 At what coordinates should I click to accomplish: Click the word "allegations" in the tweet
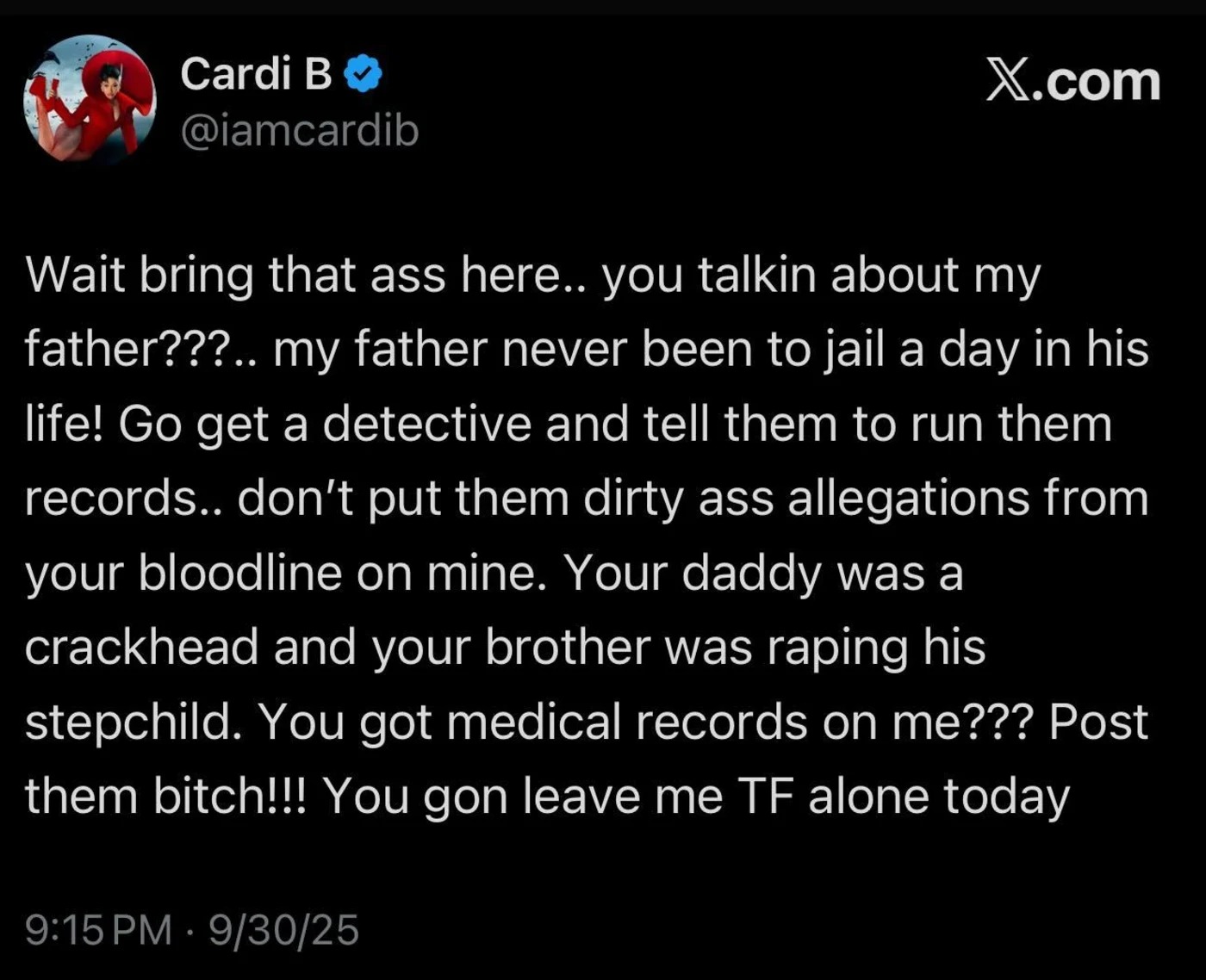909,498
